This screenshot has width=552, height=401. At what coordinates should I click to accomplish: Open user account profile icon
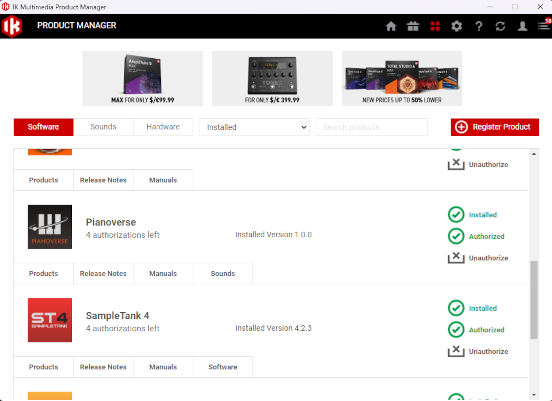pyautogui.click(x=522, y=26)
